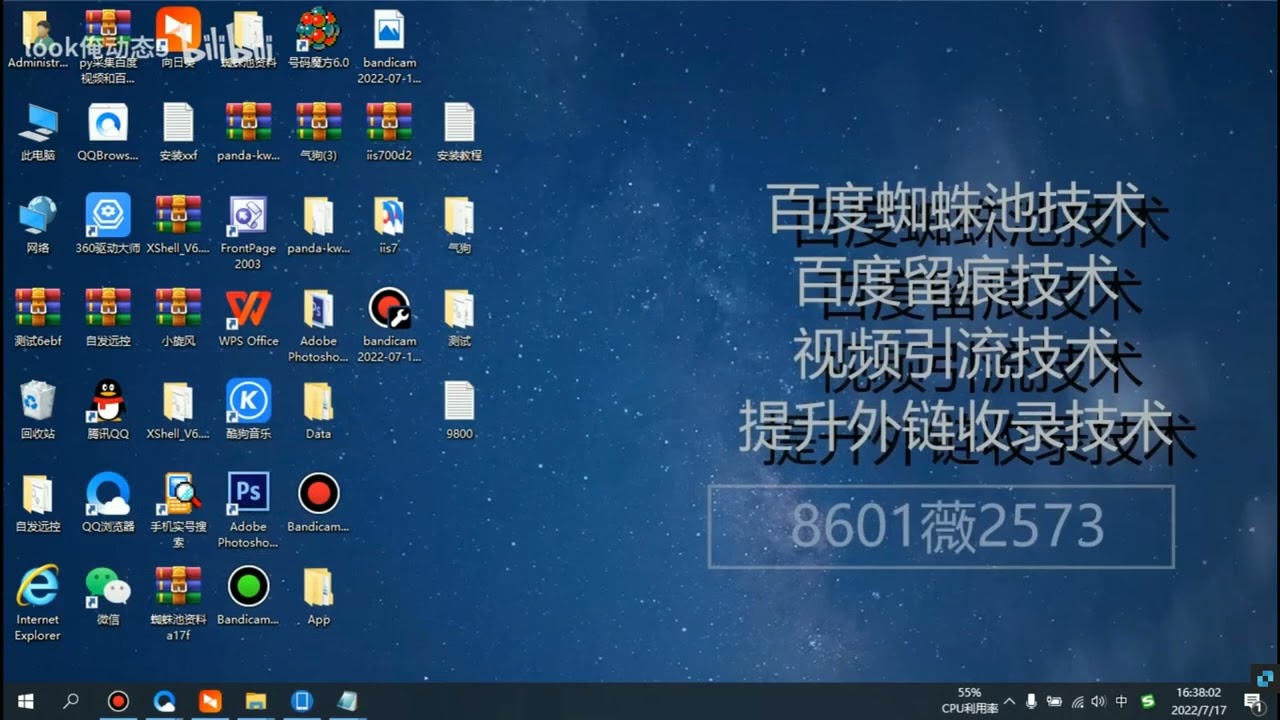The width and height of the screenshot is (1280, 720).
Task: Open the Administrator user folder icon
Action: pos(37,30)
